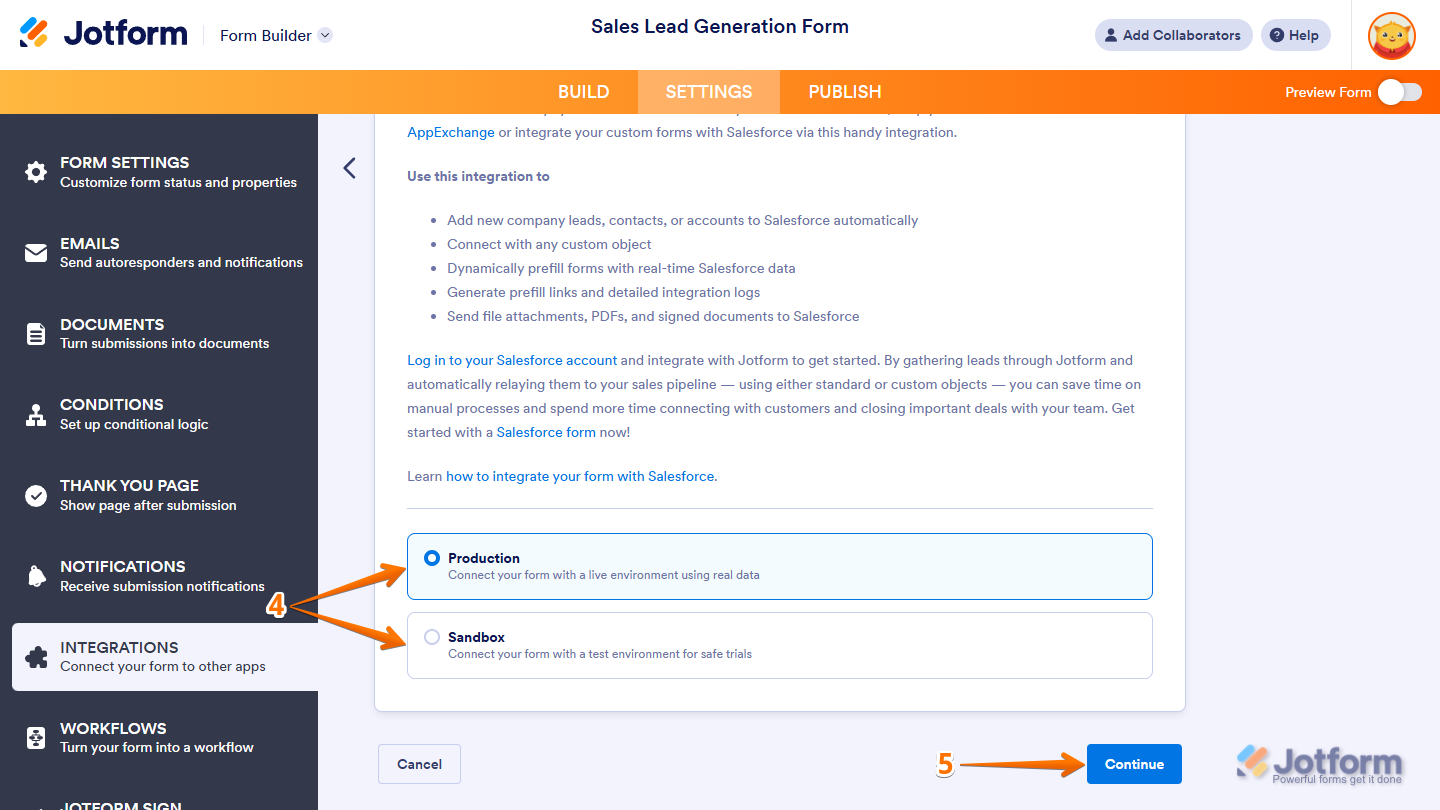Open your profile via the avatar image

pyautogui.click(x=1391, y=35)
